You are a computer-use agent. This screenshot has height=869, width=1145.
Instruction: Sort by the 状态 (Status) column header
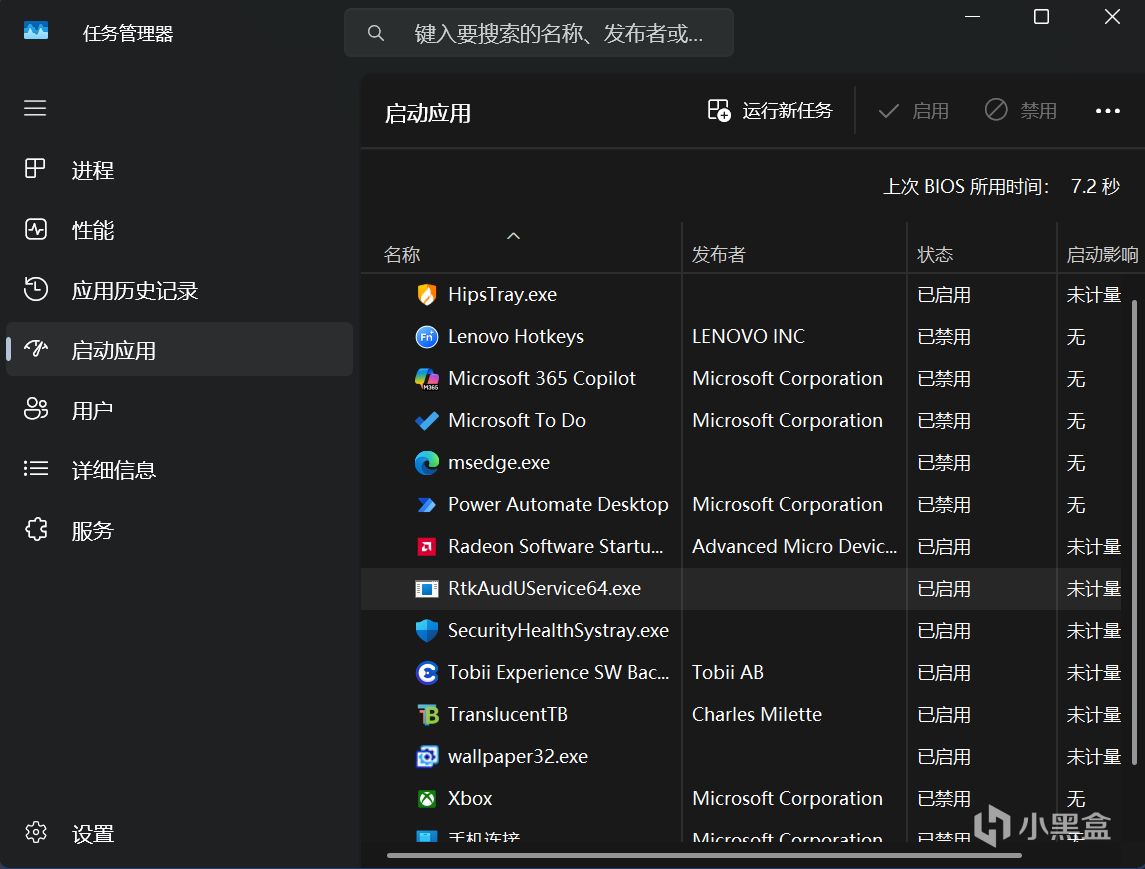point(935,255)
